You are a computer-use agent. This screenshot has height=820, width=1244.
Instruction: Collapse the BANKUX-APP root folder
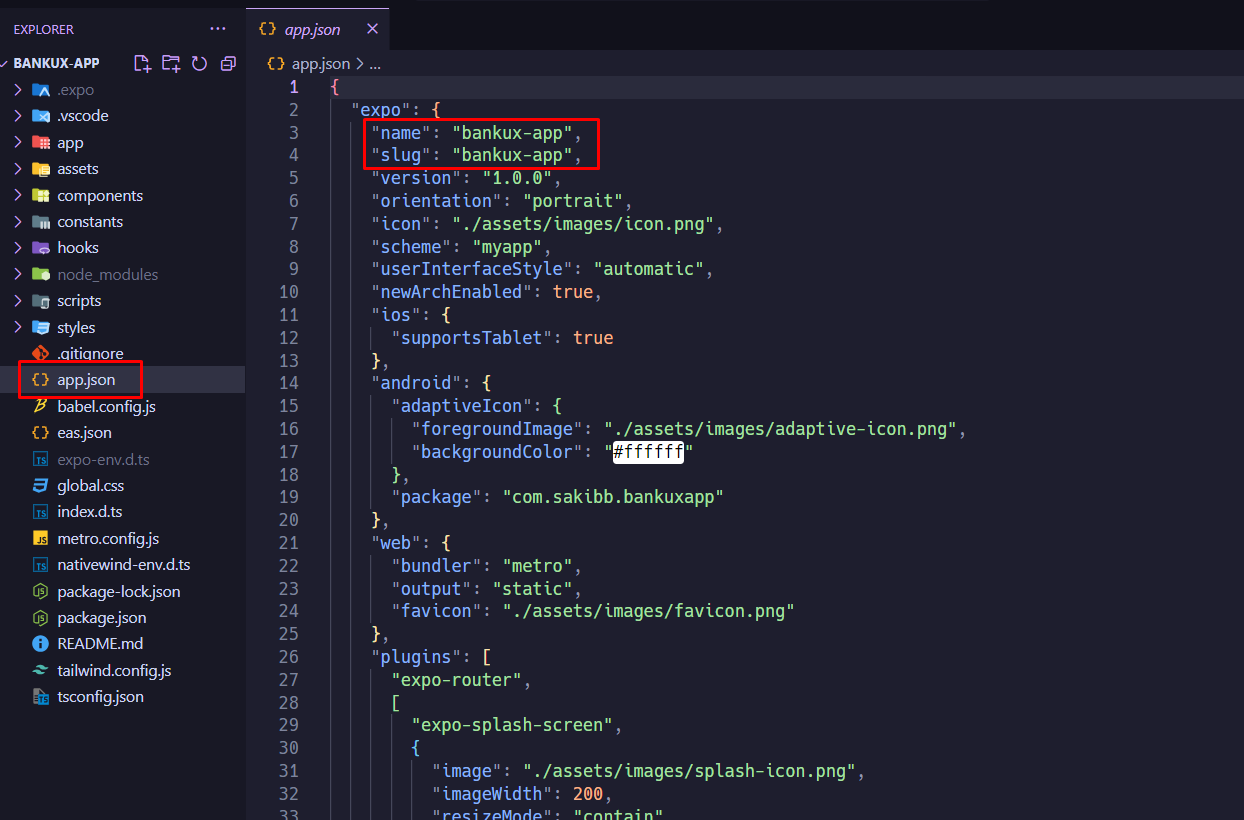pos(56,62)
